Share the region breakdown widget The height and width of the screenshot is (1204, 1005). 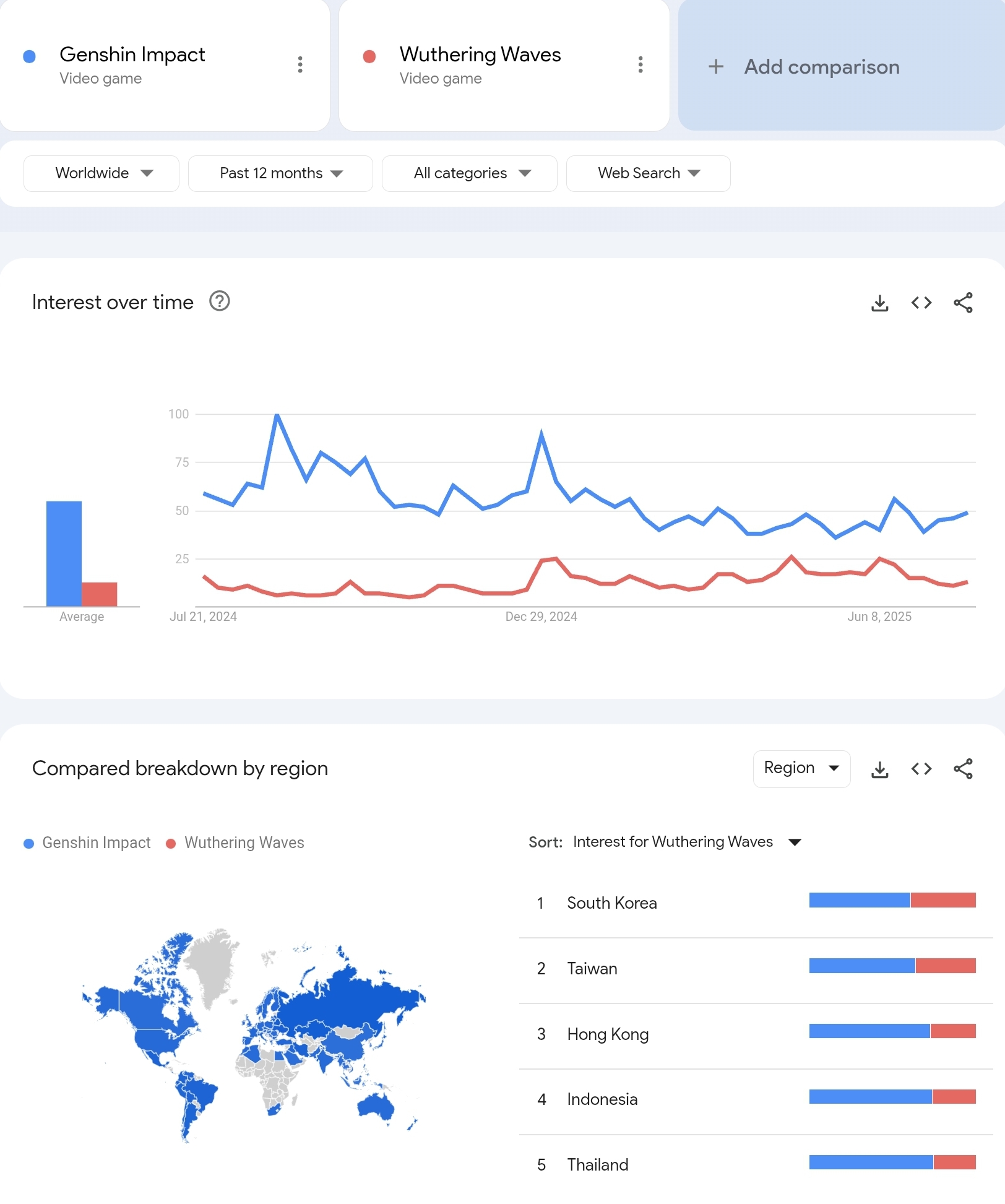[x=963, y=769]
